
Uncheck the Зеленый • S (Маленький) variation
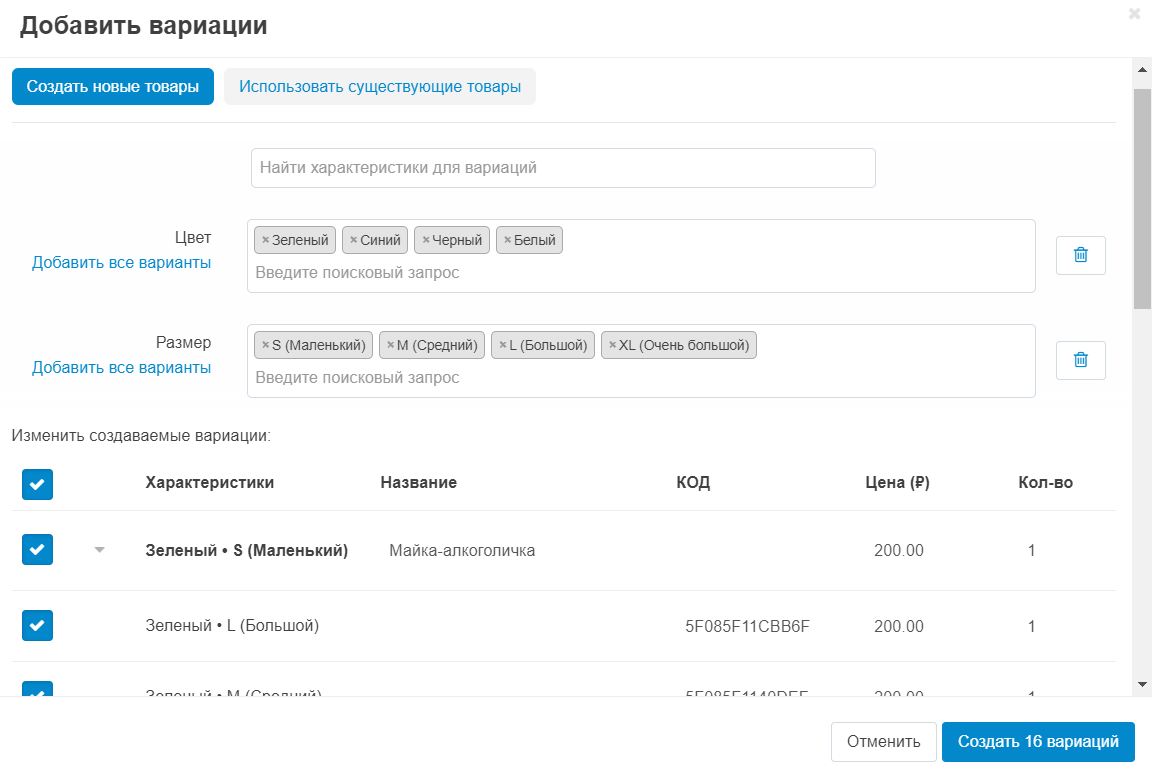[37, 550]
